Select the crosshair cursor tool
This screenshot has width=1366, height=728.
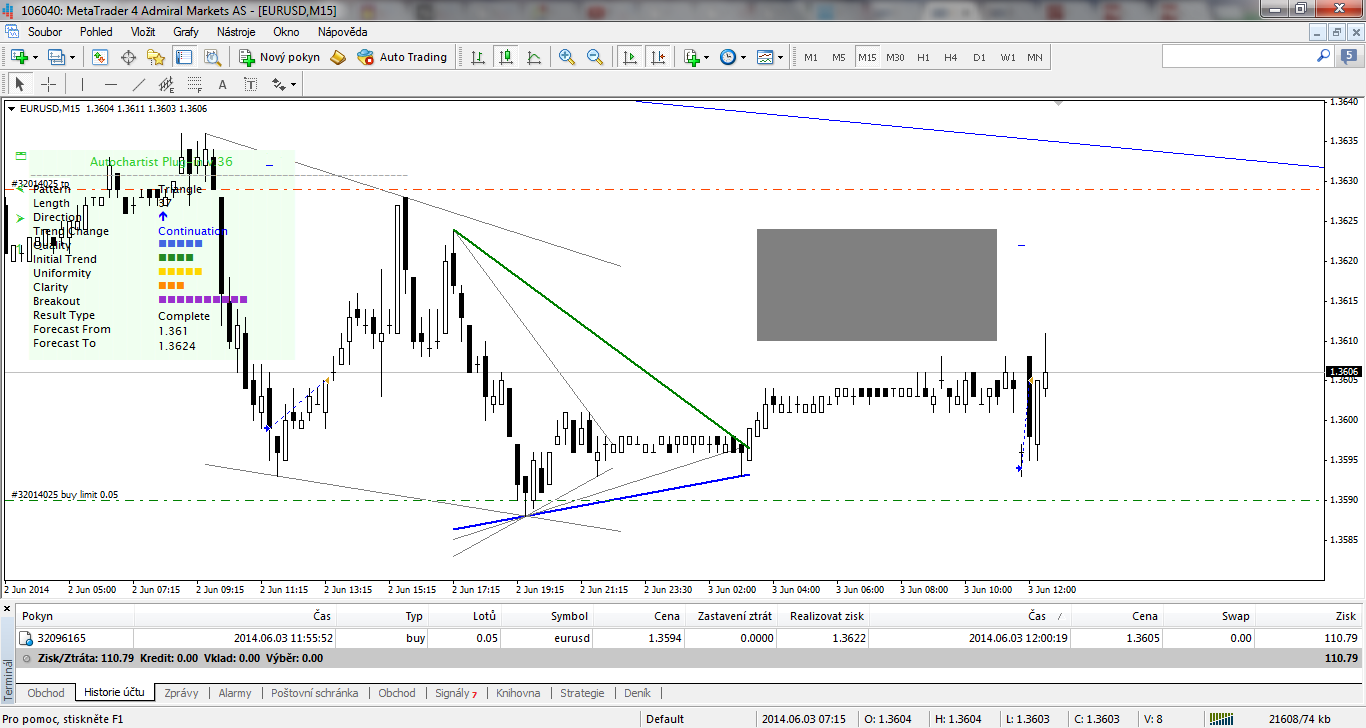48,85
